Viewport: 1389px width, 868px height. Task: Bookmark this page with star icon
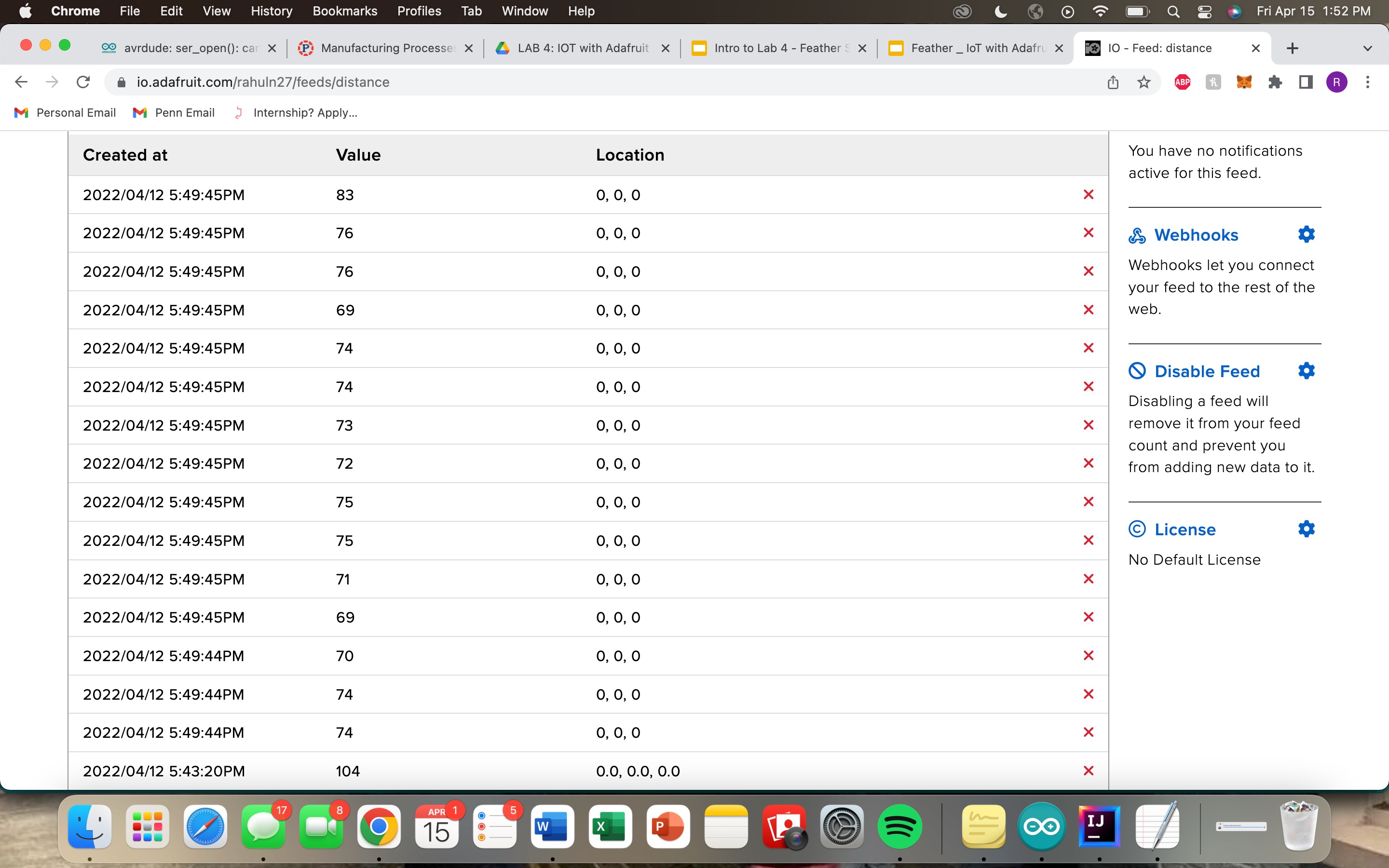pos(1144,82)
